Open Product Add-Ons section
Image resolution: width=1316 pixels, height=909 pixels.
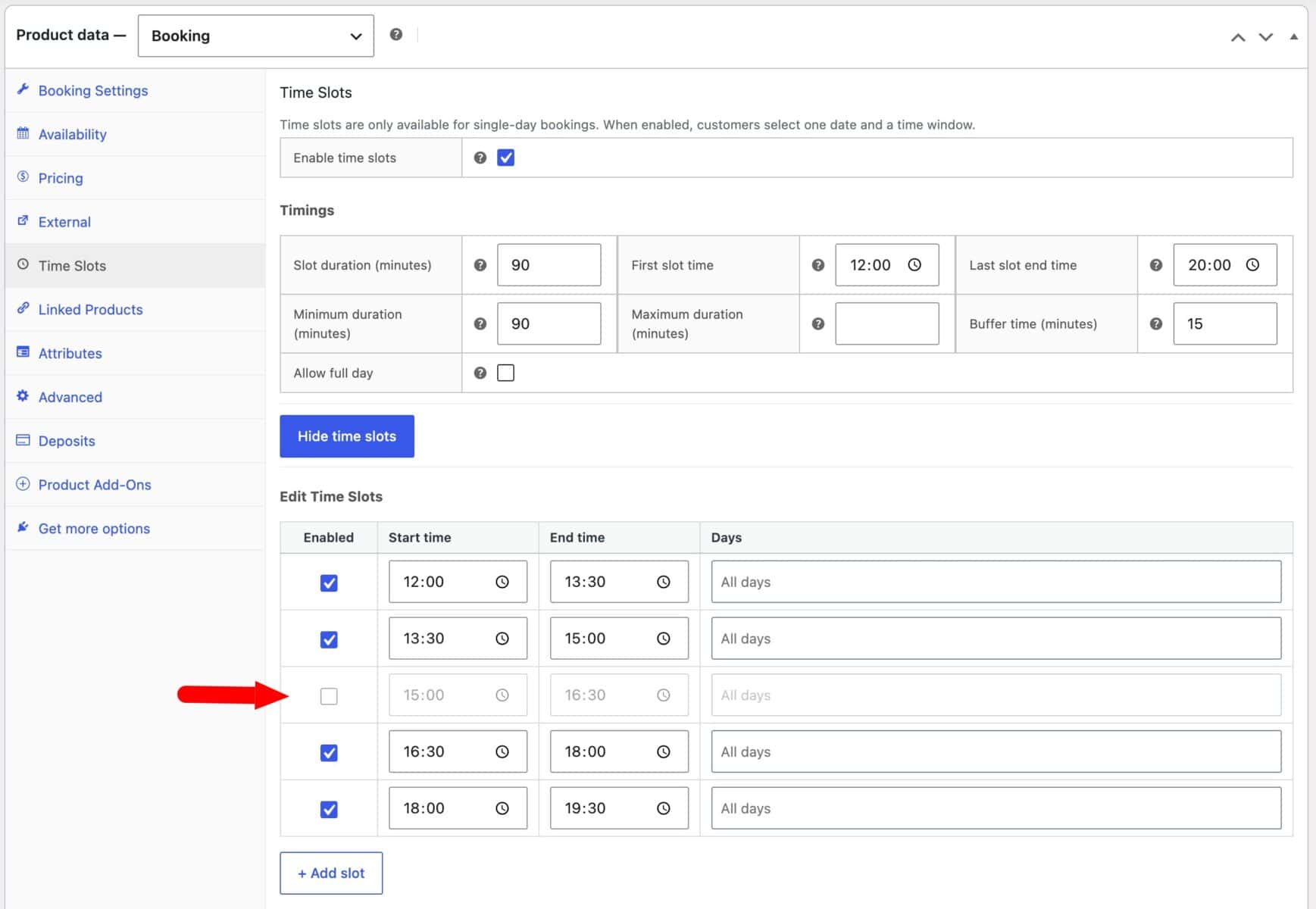(135, 485)
